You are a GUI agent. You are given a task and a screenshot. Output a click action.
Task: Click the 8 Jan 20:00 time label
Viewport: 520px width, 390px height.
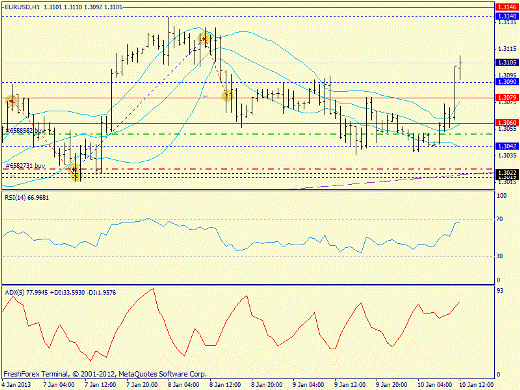click(x=267, y=385)
